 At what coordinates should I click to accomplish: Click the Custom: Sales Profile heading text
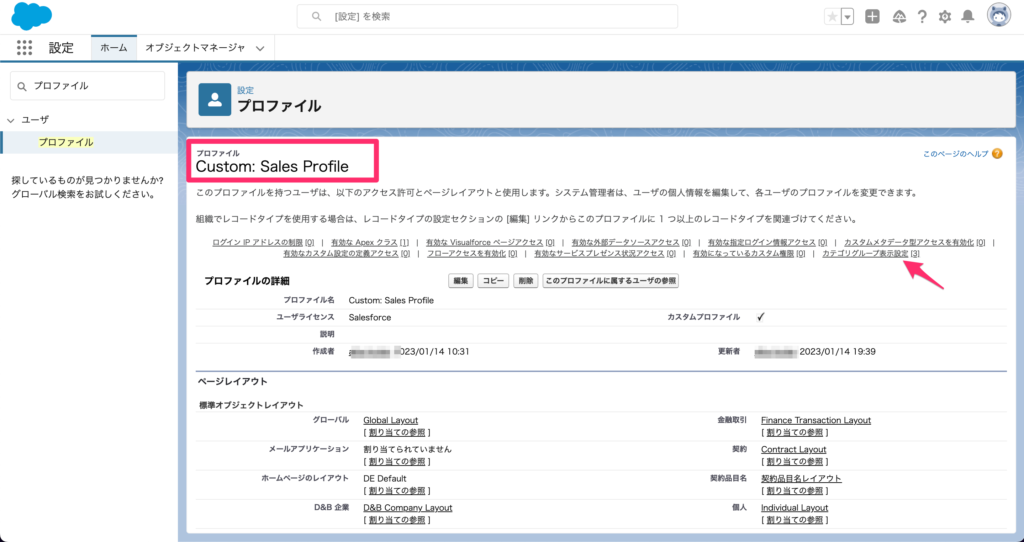click(272, 167)
